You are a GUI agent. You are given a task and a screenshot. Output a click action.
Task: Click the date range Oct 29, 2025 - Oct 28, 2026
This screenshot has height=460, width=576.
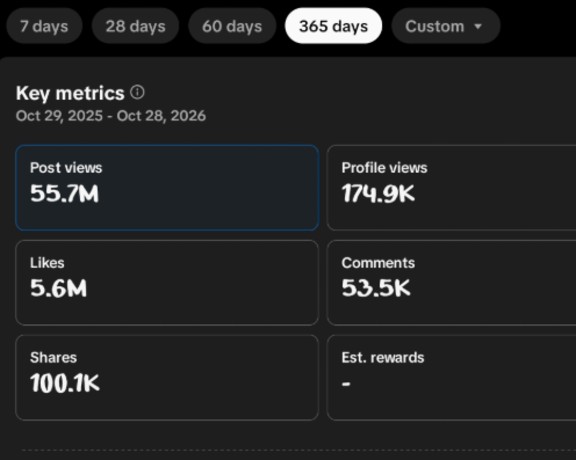tap(111, 116)
